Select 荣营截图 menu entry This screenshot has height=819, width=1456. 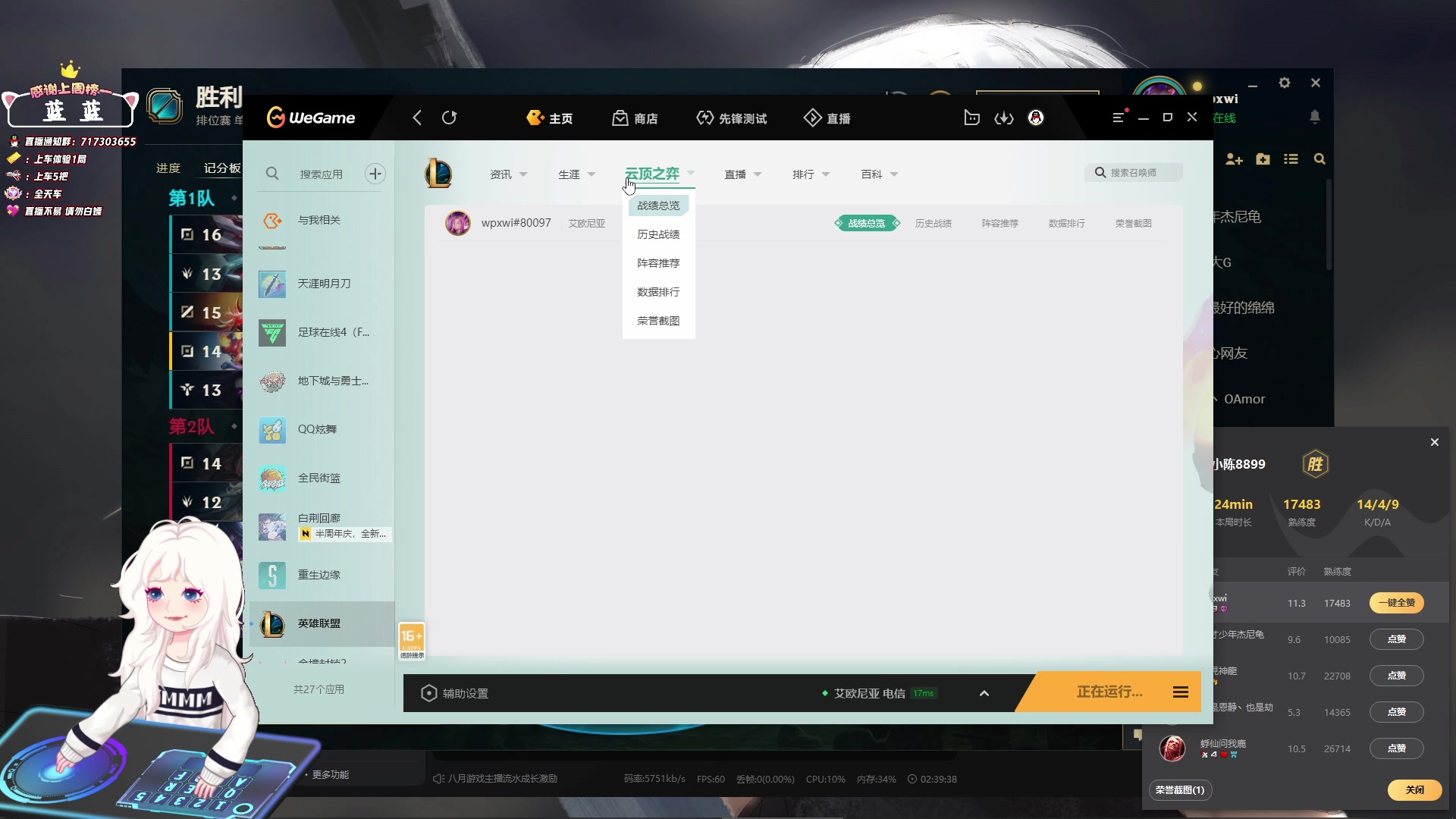click(658, 321)
